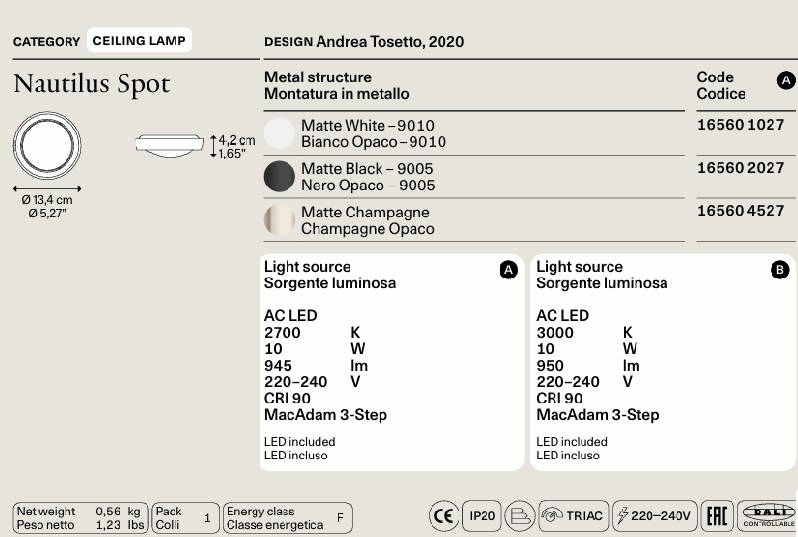The width and height of the screenshot is (798, 537).
Task: Click the Pack Colli 1 box
Action: coord(185,518)
